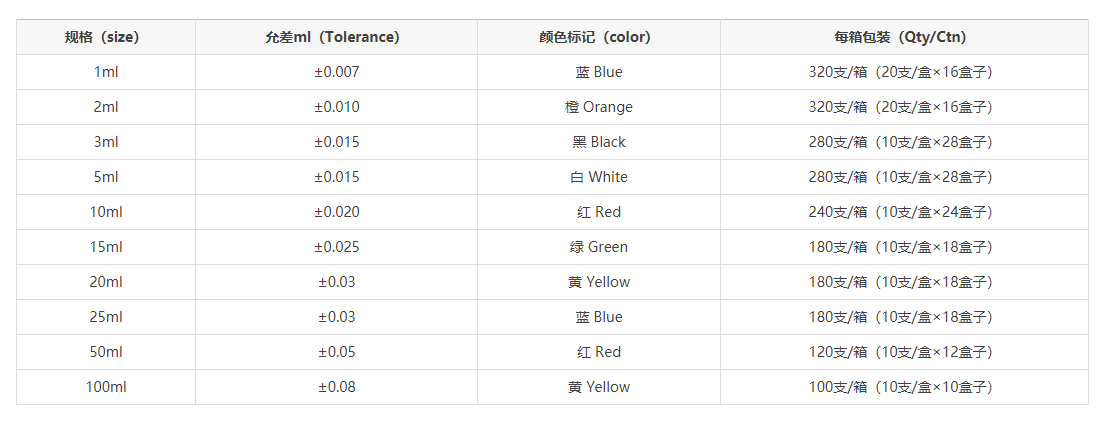
Task: Select the ±0.020 tolerance value
Action: point(336,212)
